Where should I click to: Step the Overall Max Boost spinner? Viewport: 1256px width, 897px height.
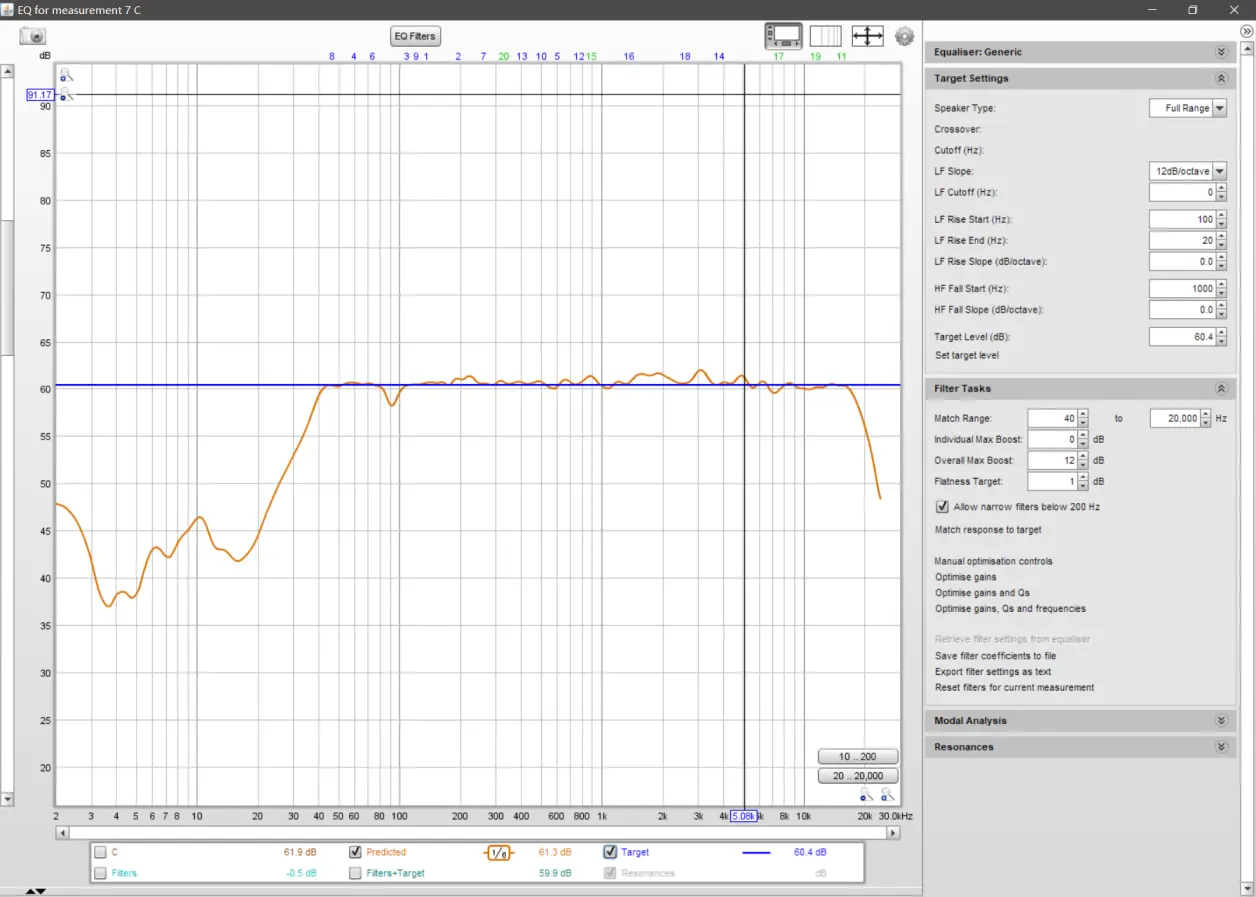(x=1083, y=461)
